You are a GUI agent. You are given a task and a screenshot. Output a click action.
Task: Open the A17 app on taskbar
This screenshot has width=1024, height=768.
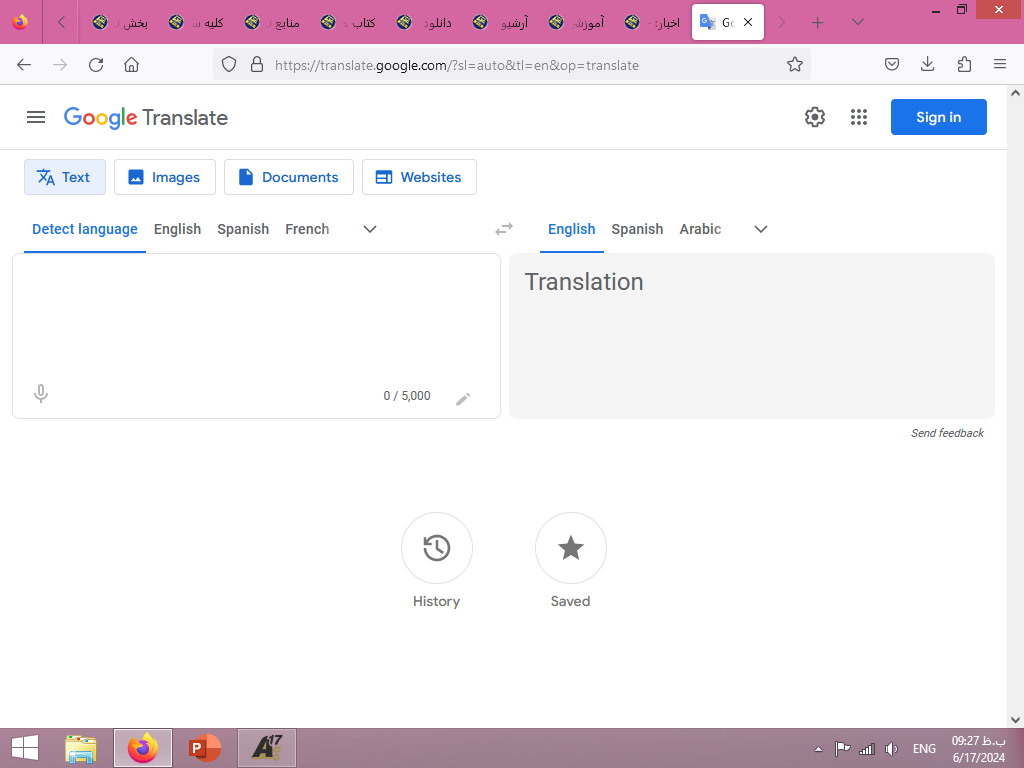[x=266, y=748]
